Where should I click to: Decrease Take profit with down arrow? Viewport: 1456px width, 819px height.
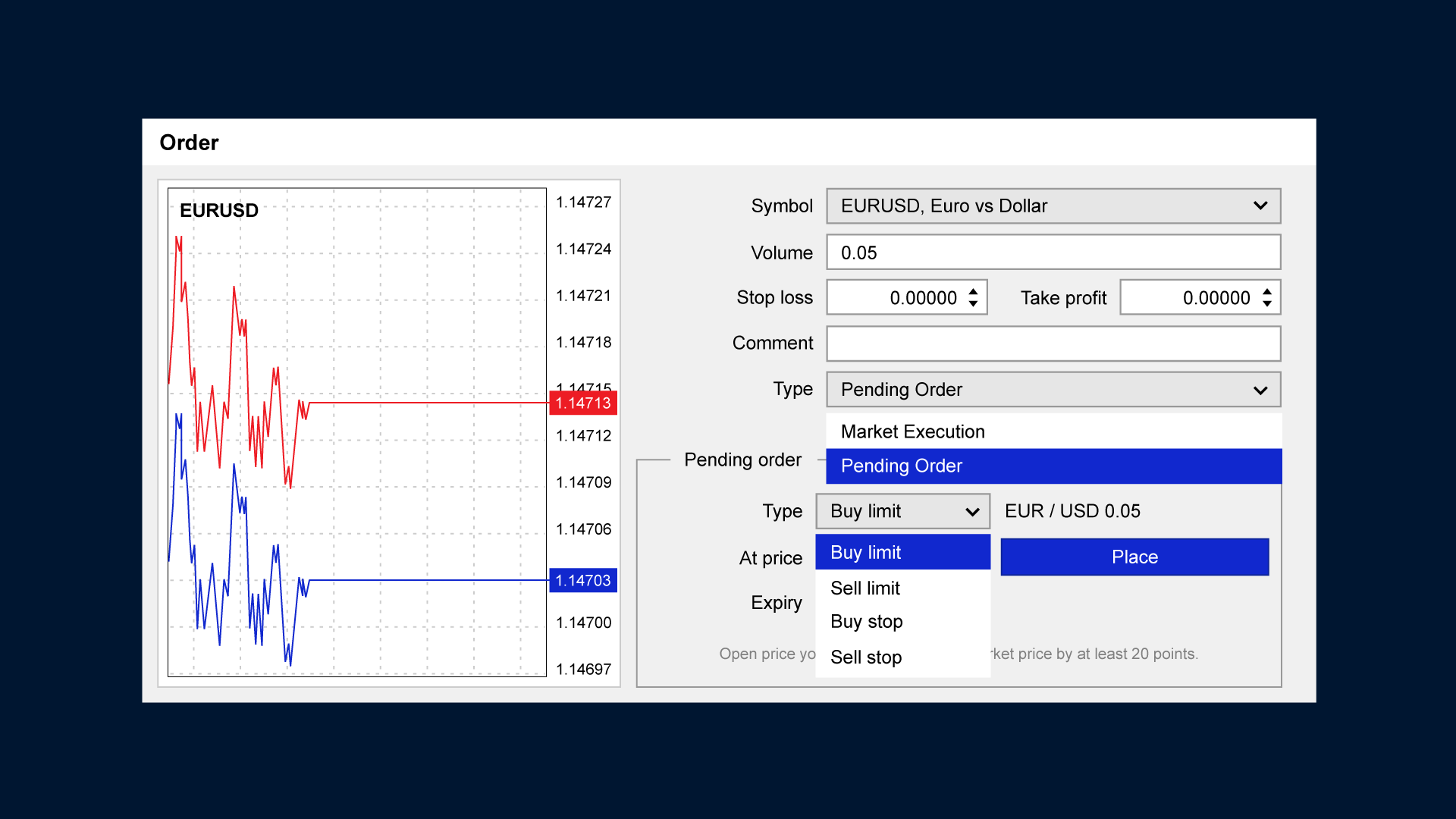tap(1266, 304)
